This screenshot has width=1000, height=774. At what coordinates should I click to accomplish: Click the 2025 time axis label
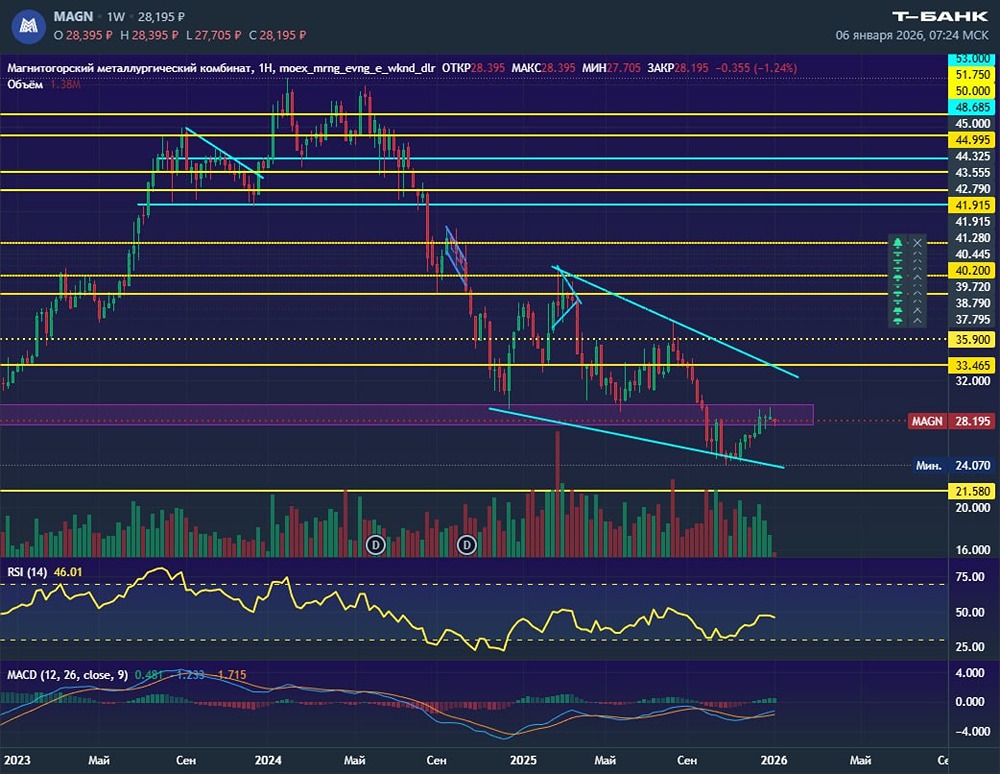coord(523,760)
